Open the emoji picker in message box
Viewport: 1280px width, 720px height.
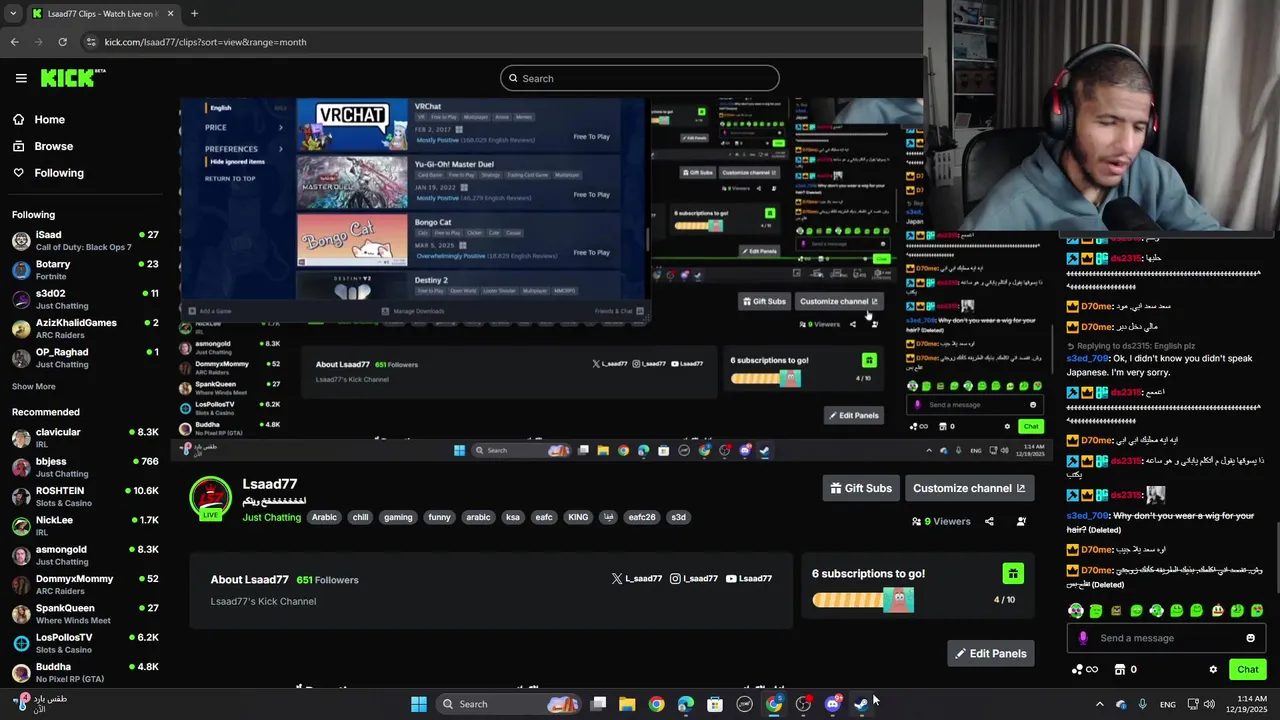(1250, 638)
